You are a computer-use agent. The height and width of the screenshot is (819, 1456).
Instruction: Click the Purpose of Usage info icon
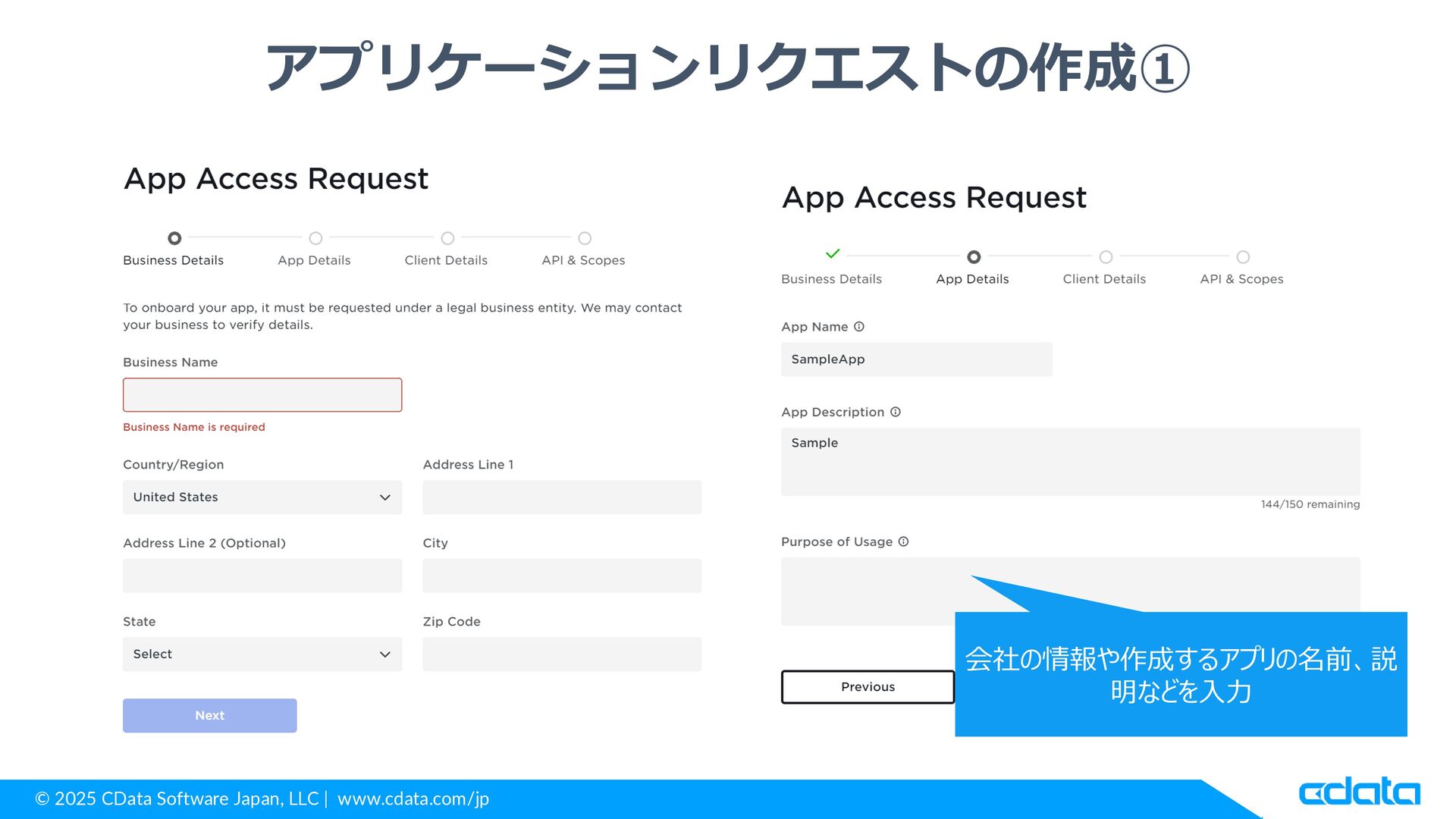903,541
